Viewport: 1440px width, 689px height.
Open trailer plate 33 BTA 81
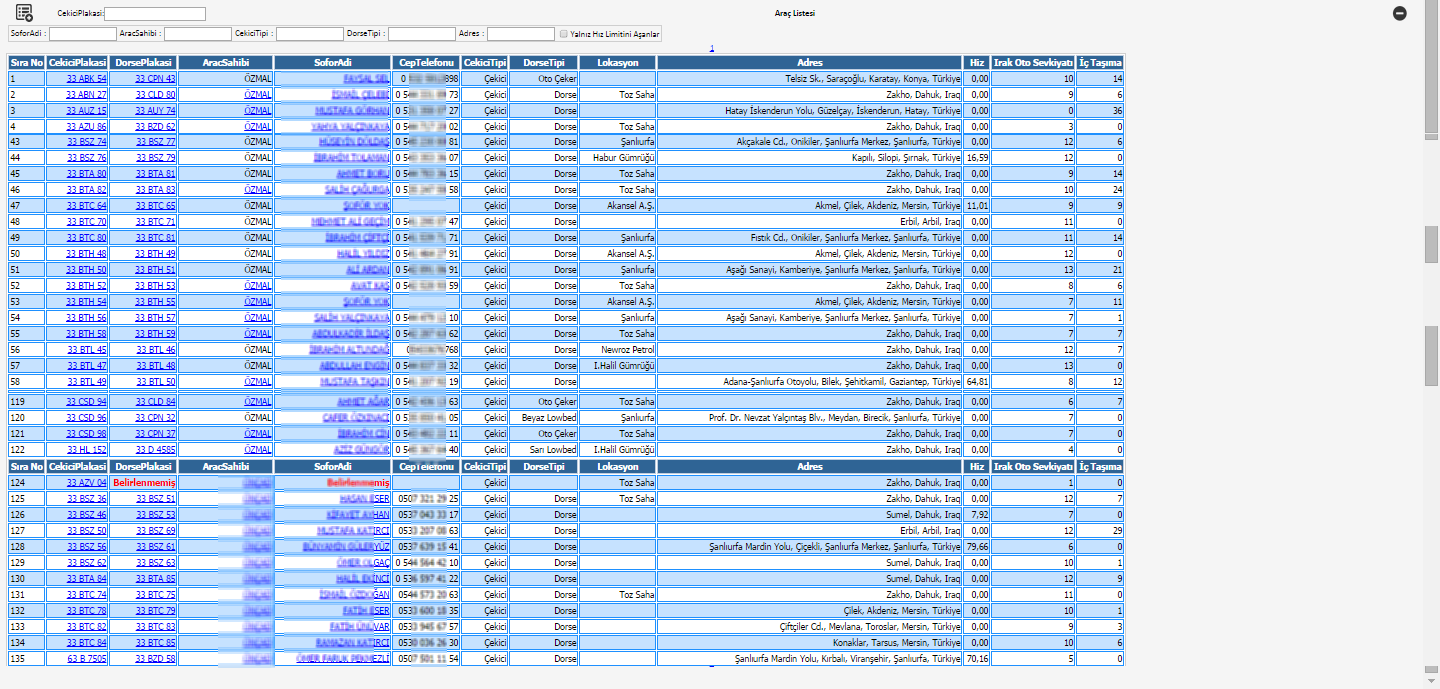(x=155, y=174)
